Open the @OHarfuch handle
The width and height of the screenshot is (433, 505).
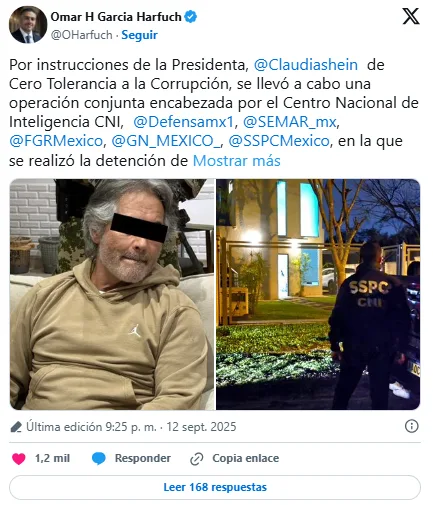[82, 35]
